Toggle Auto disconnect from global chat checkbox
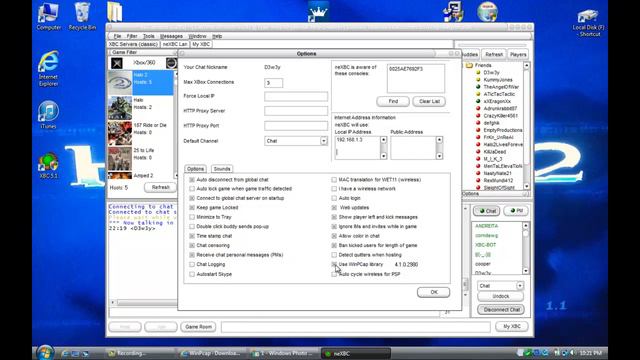This screenshot has width=640, height=360. pos(192,180)
